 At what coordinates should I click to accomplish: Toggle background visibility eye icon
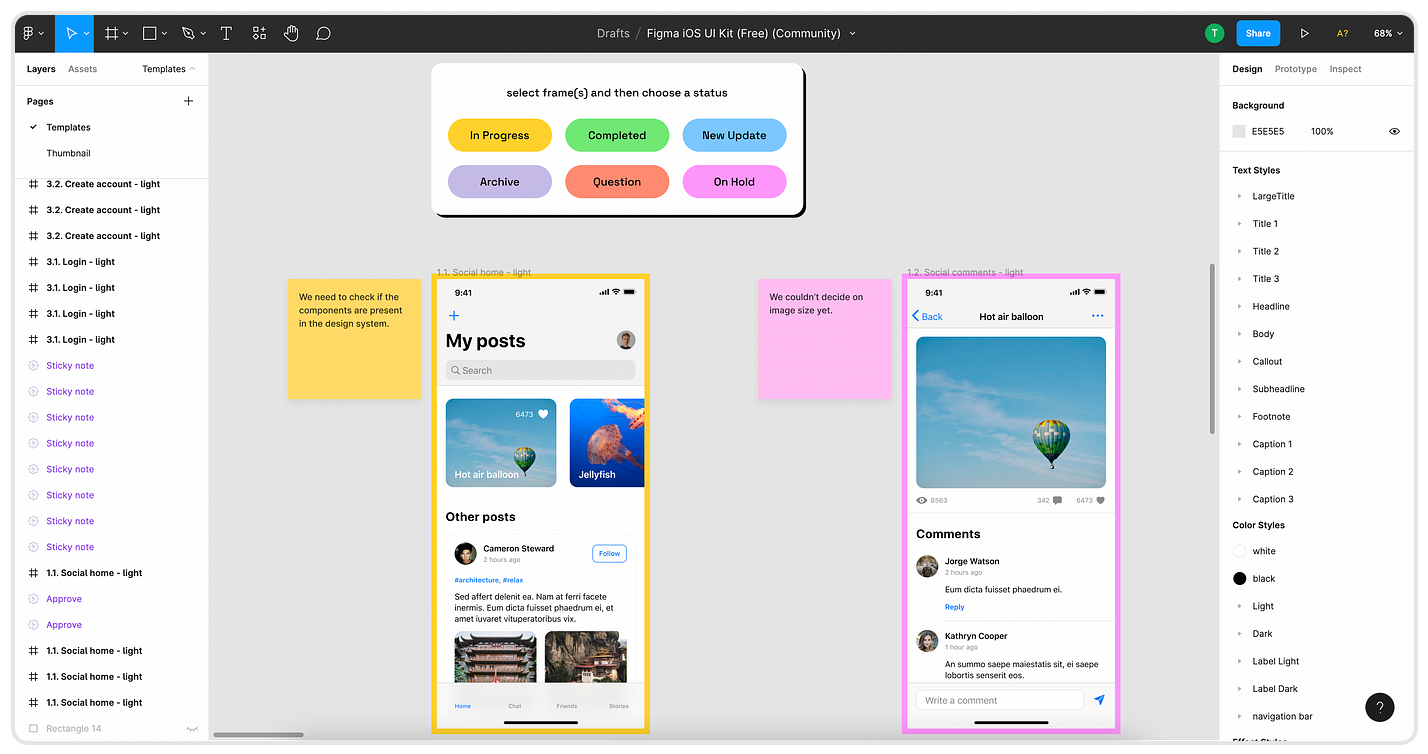pyautogui.click(x=1394, y=131)
